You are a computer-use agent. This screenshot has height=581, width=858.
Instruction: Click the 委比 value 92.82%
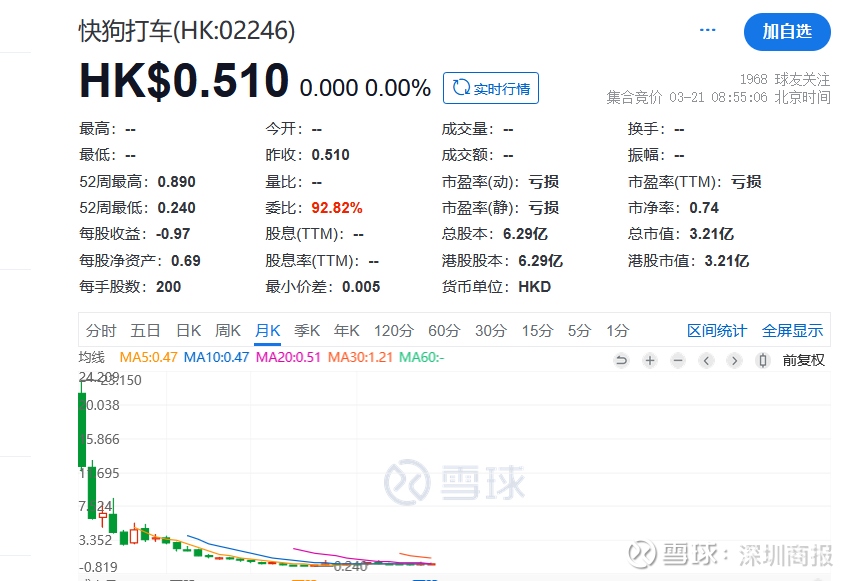tap(337, 208)
